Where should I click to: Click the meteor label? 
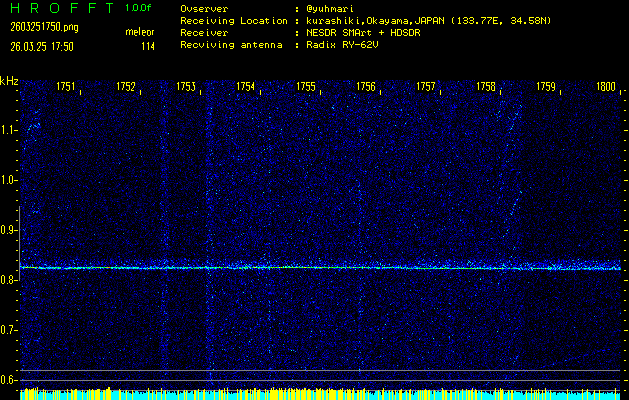(x=140, y=32)
